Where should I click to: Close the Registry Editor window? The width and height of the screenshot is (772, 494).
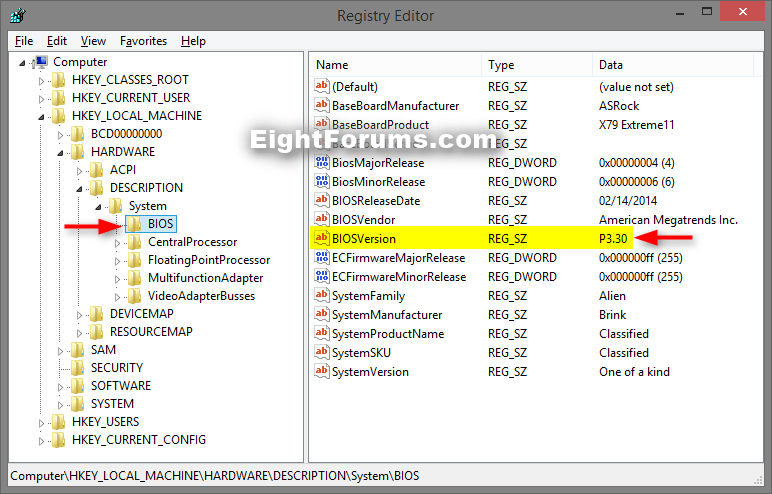pyautogui.click(x=743, y=12)
